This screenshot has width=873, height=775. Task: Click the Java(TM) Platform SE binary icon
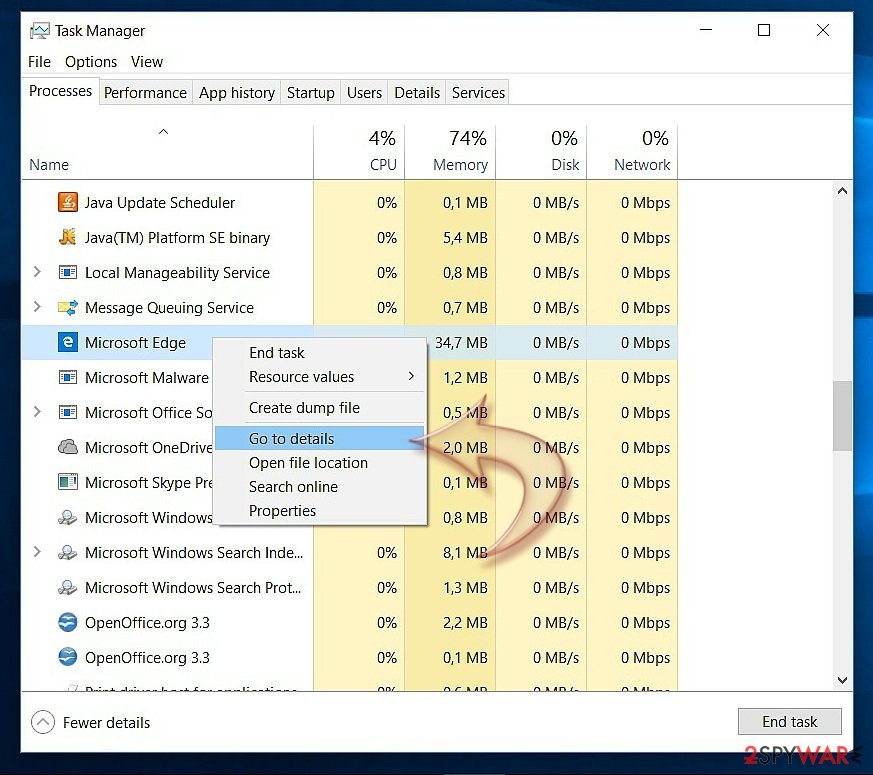pyautogui.click(x=67, y=238)
